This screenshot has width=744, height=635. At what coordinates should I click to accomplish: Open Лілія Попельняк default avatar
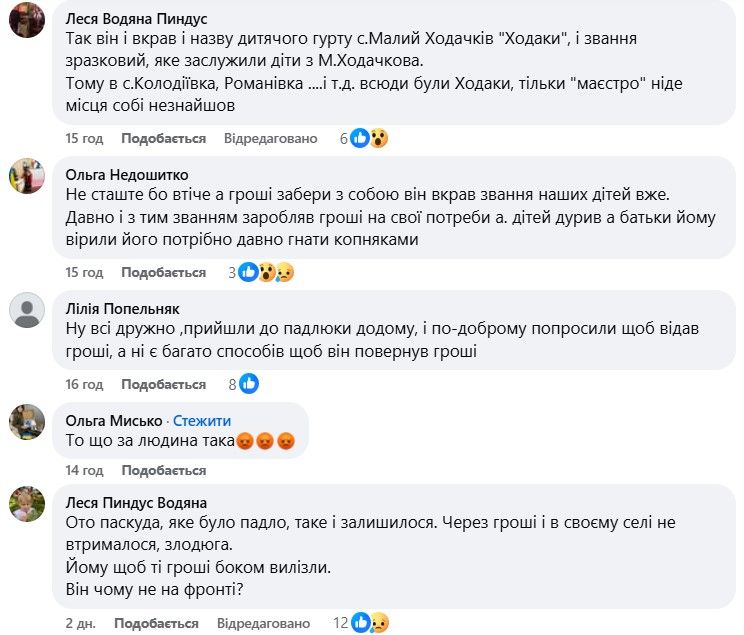(x=26, y=309)
